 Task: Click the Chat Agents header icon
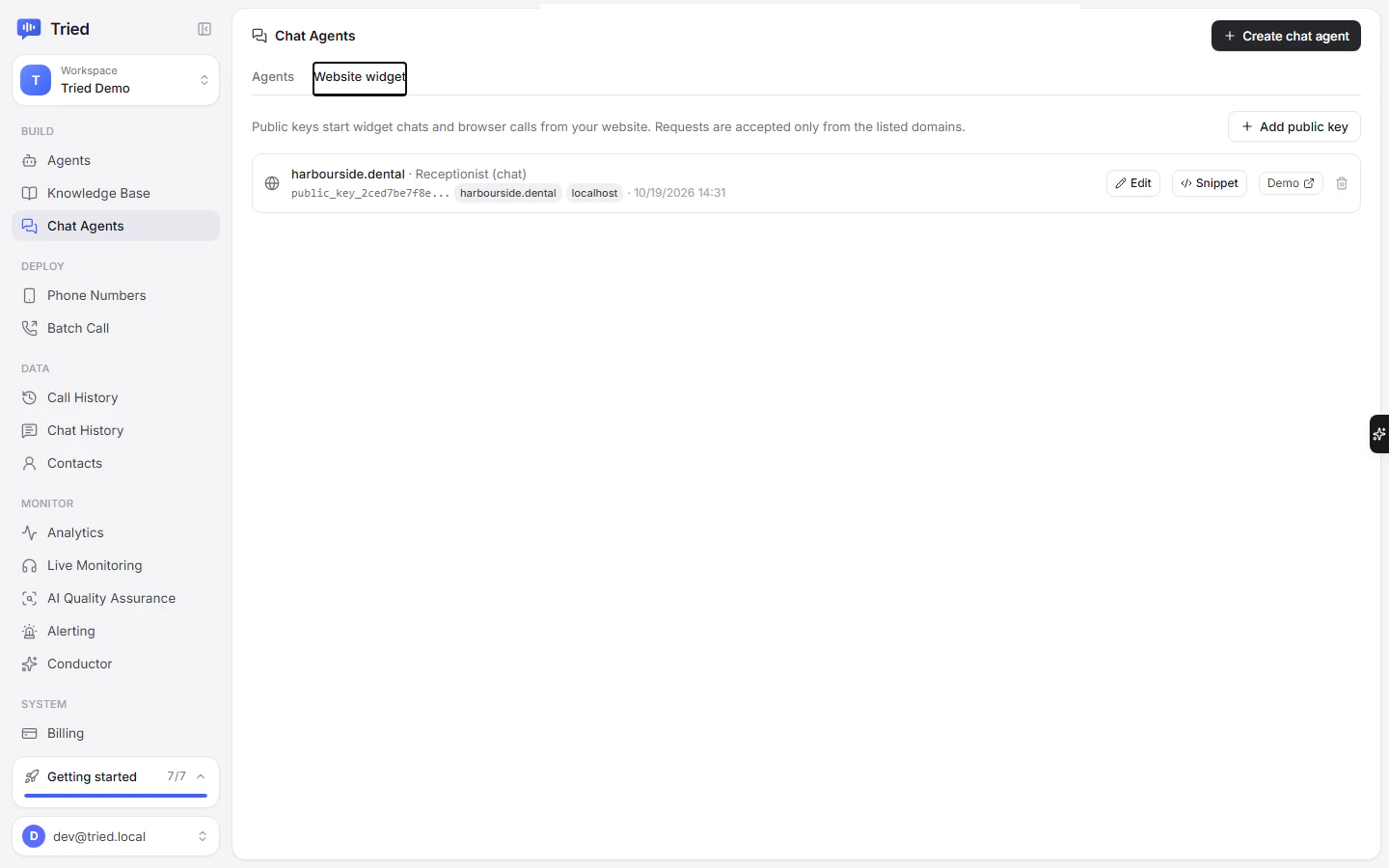[x=259, y=36]
